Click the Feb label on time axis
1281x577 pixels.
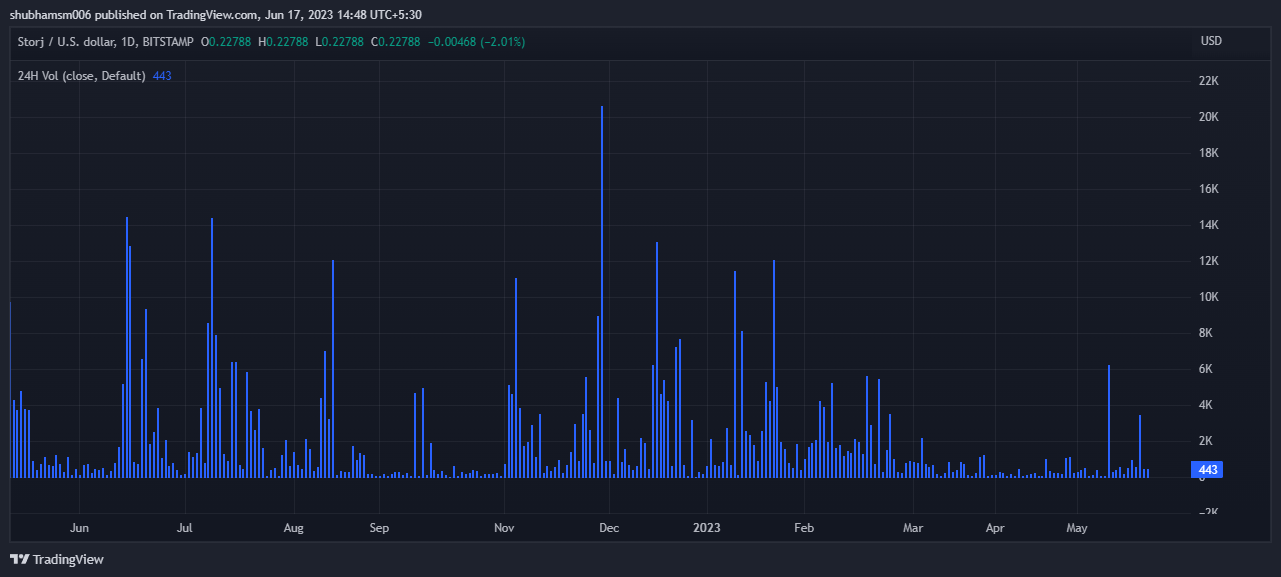(803, 528)
